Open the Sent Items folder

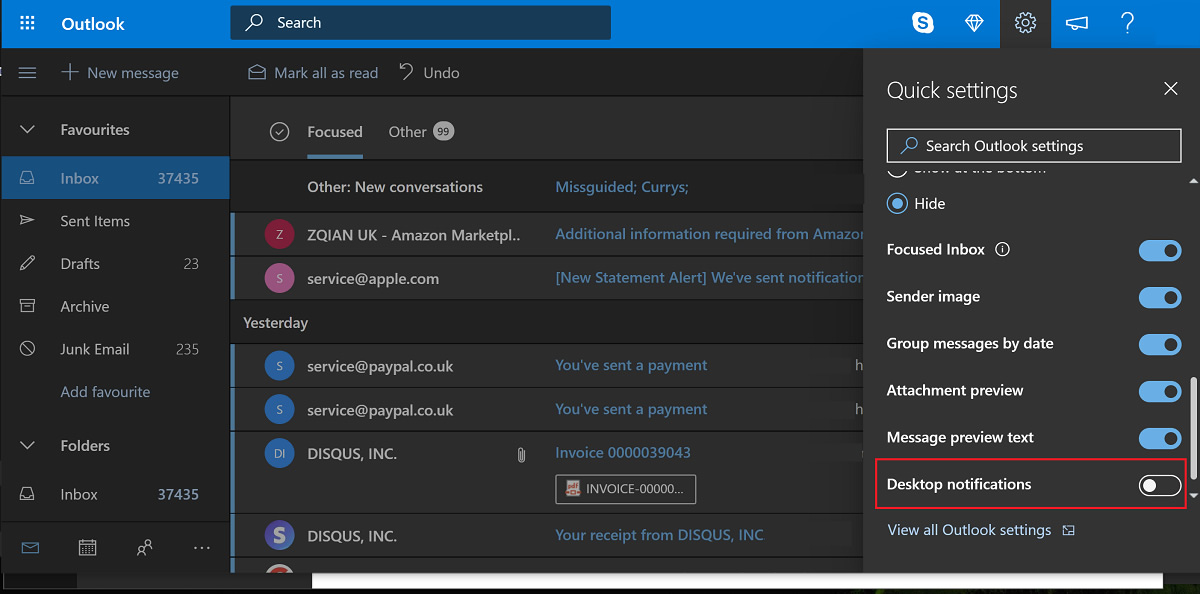point(115,221)
